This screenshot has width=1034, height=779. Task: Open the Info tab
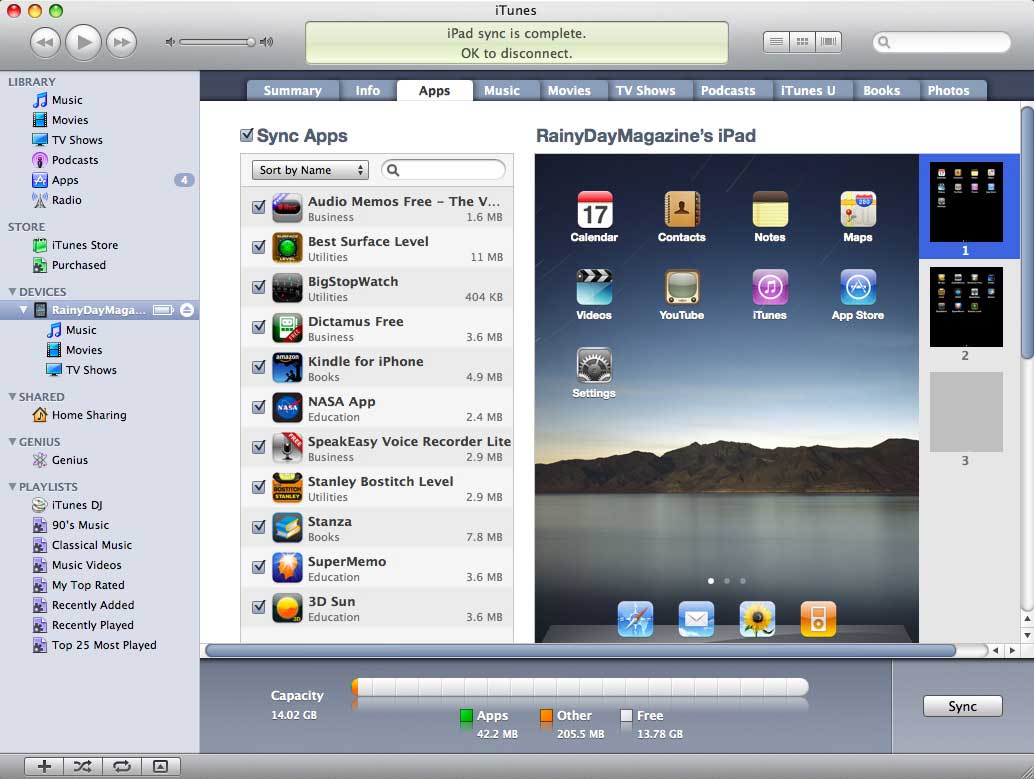point(367,90)
